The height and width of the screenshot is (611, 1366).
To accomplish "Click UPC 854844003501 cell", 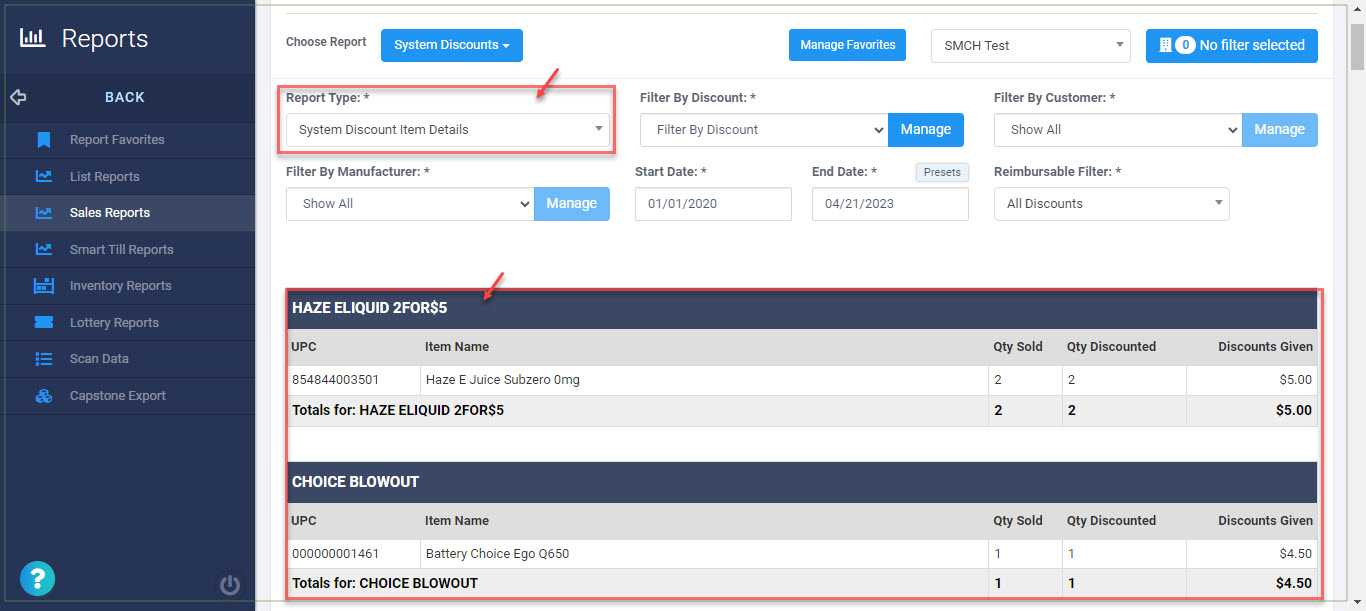I will click(x=354, y=380).
